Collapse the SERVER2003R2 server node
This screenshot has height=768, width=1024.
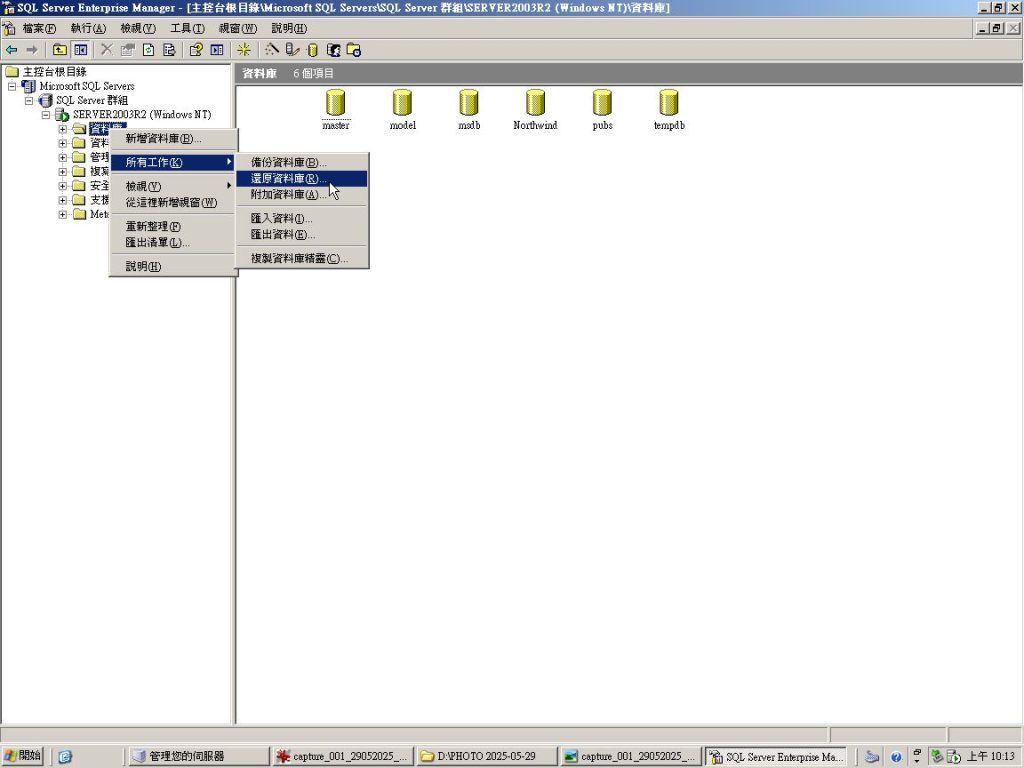(x=46, y=115)
